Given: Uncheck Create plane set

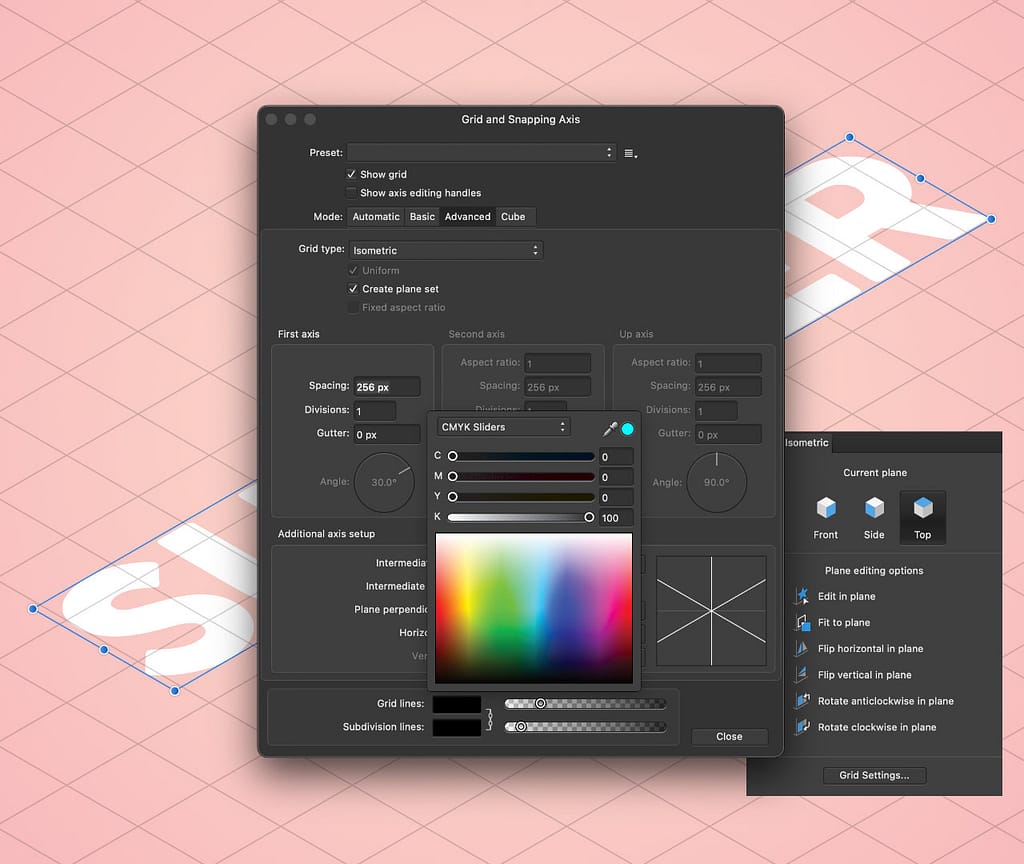Looking at the screenshot, I should (353, 289).
